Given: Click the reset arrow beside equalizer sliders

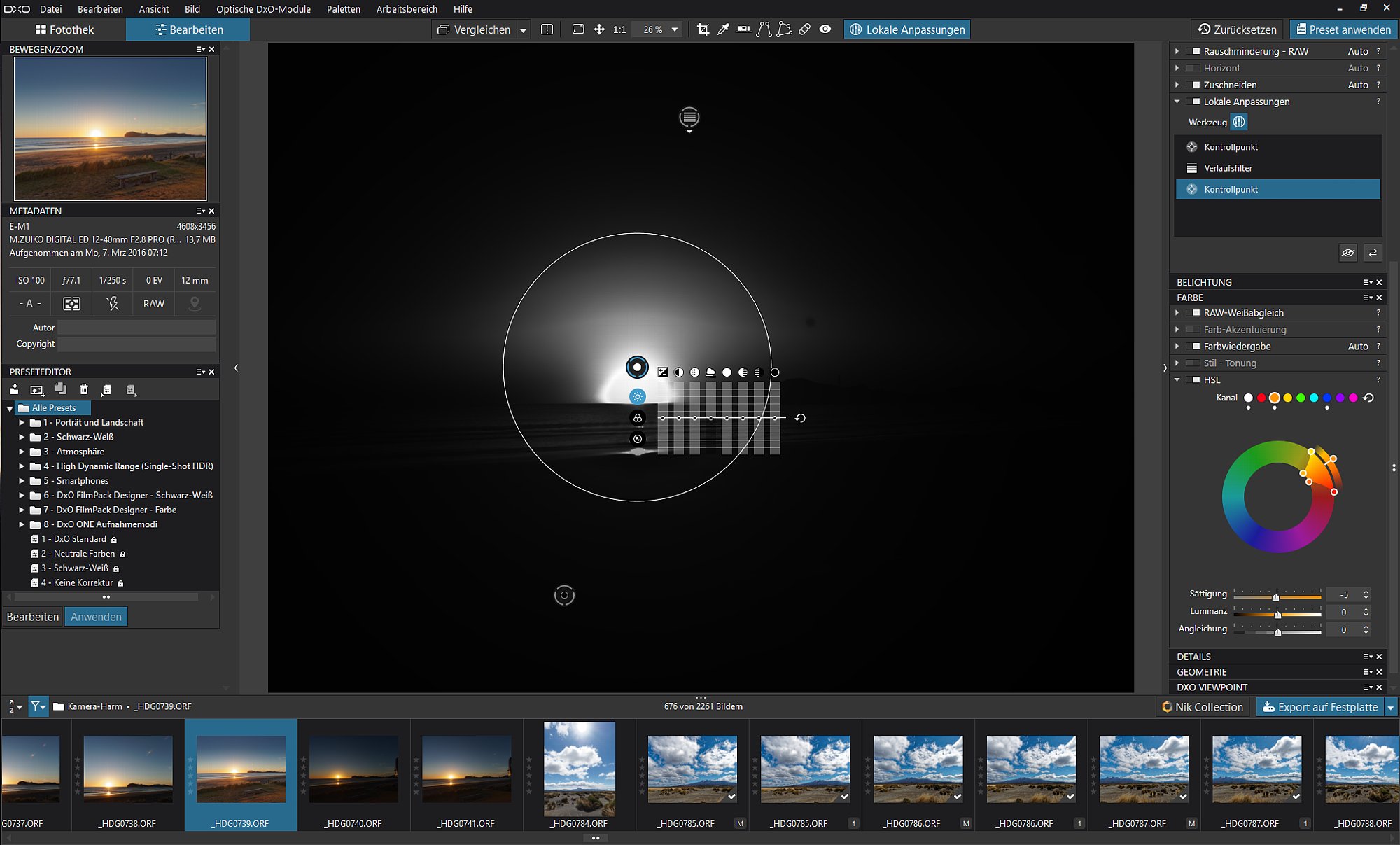Looking at the screenshot, I should point(800,418).
